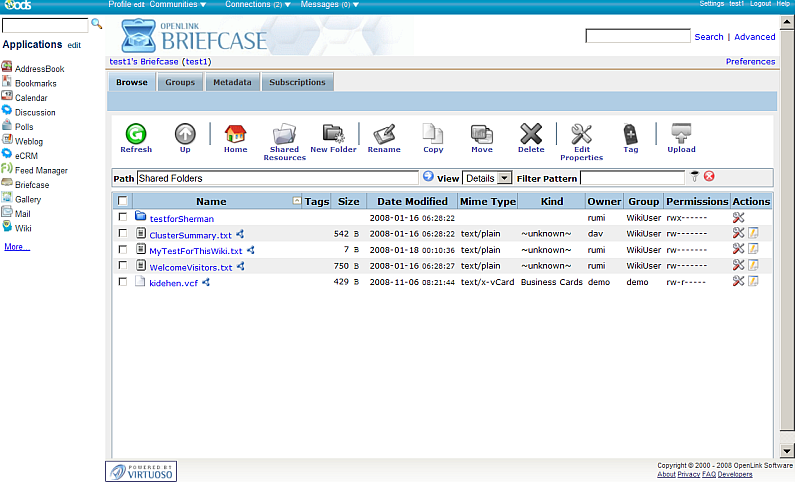
Task: Open the Preferences link
Action: (x=750, y=61)
